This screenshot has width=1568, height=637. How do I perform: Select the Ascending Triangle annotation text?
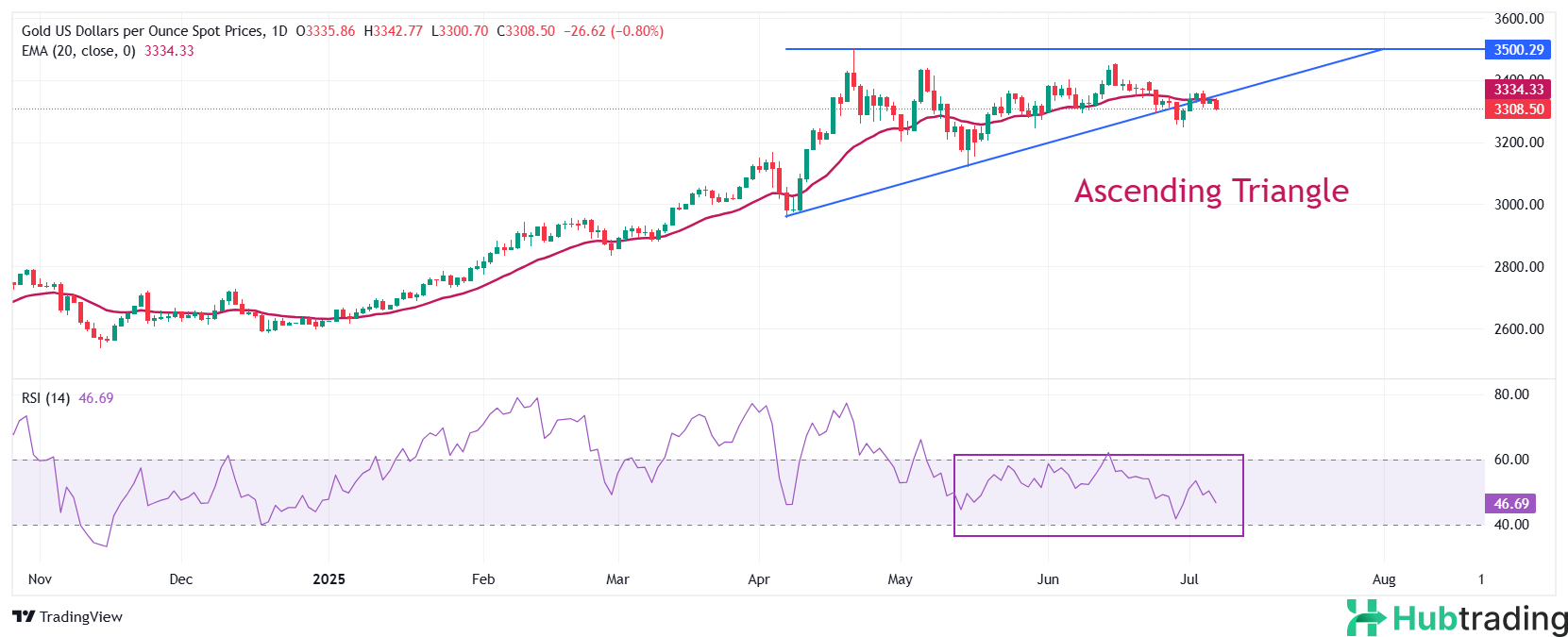tap(1211, 191)
